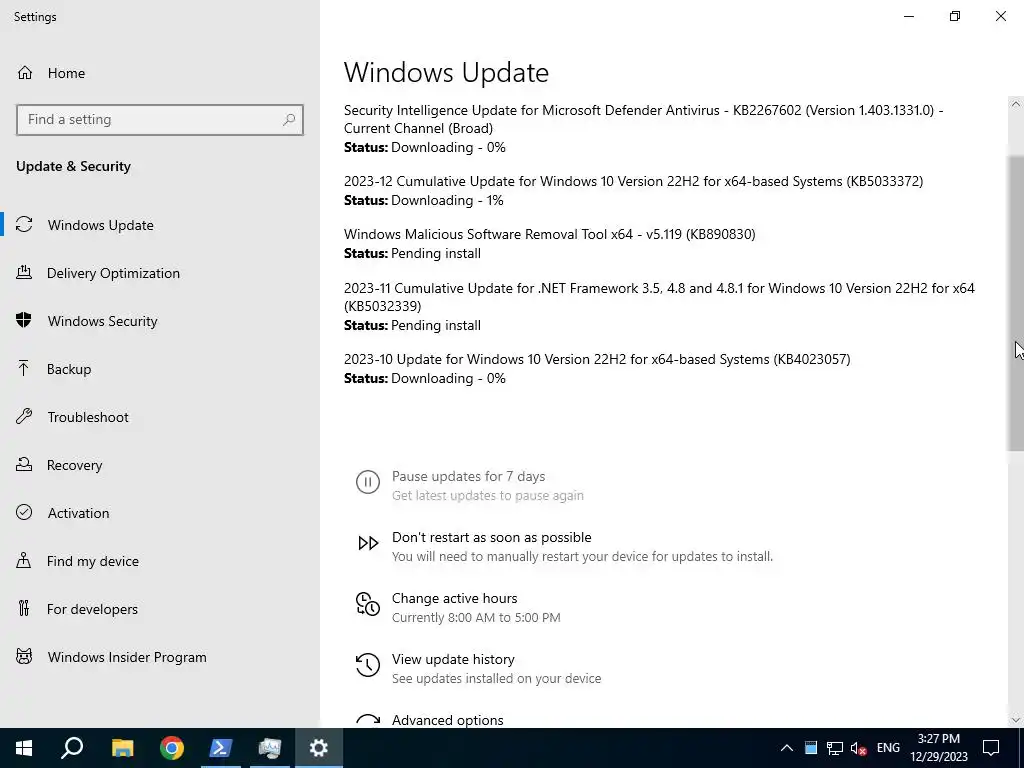This screenshot has width=1024, height=768.
Task: Click the search magnifier in Find a setting
Action: (289, 120)
